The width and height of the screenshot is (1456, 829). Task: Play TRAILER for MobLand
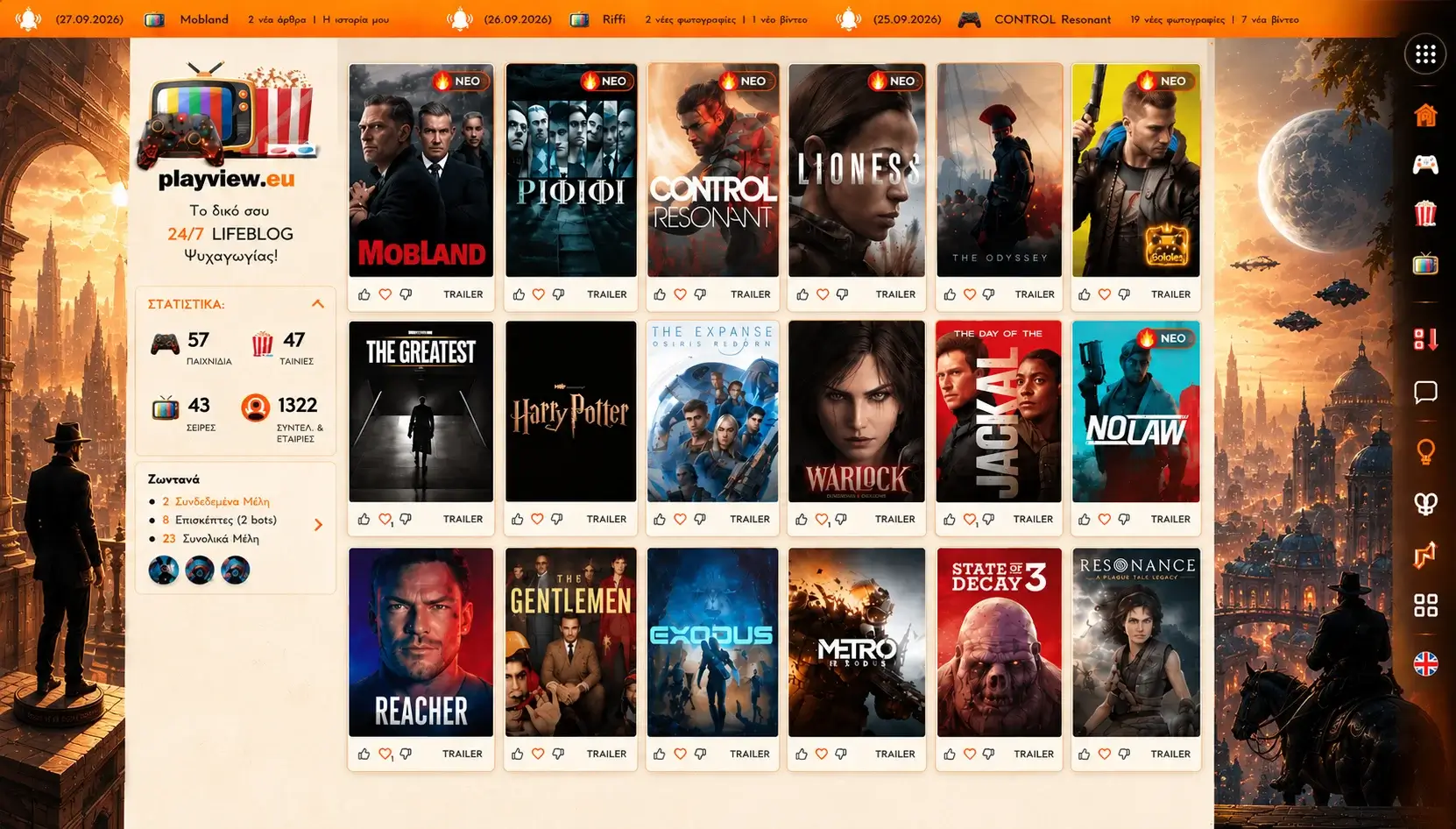tap(463, 294)
